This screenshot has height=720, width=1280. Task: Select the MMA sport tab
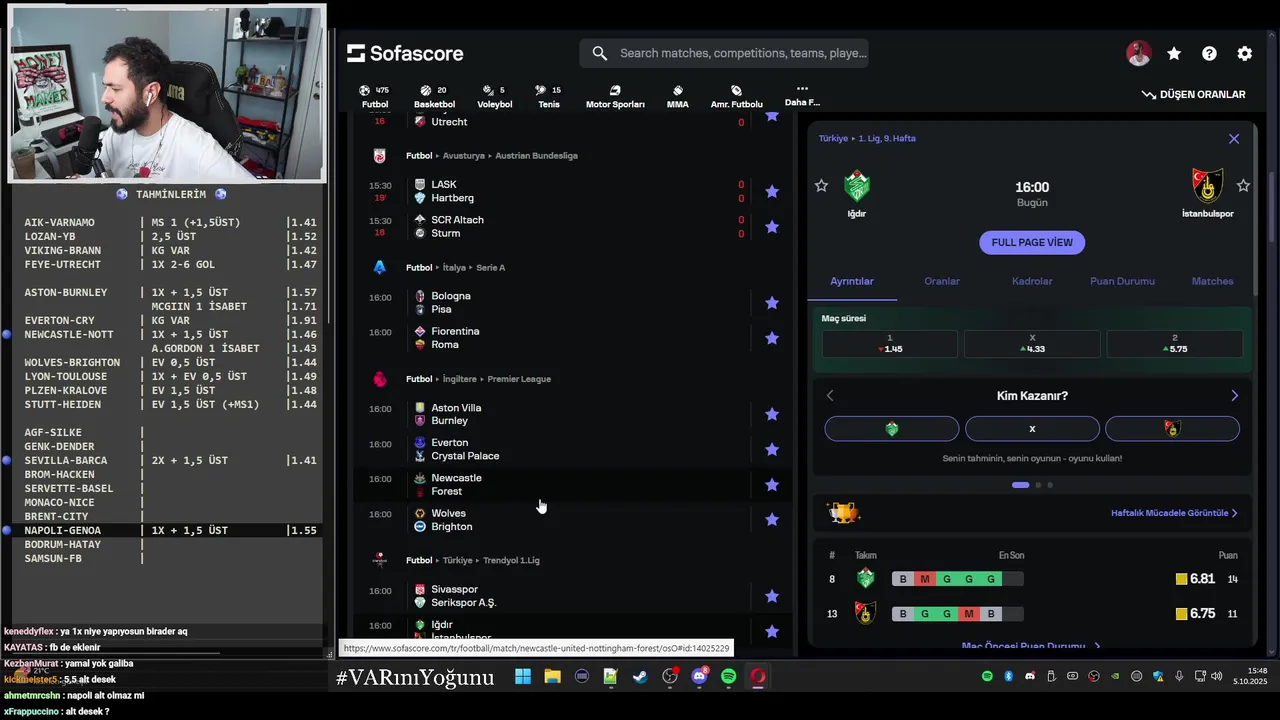pos(678,96)
